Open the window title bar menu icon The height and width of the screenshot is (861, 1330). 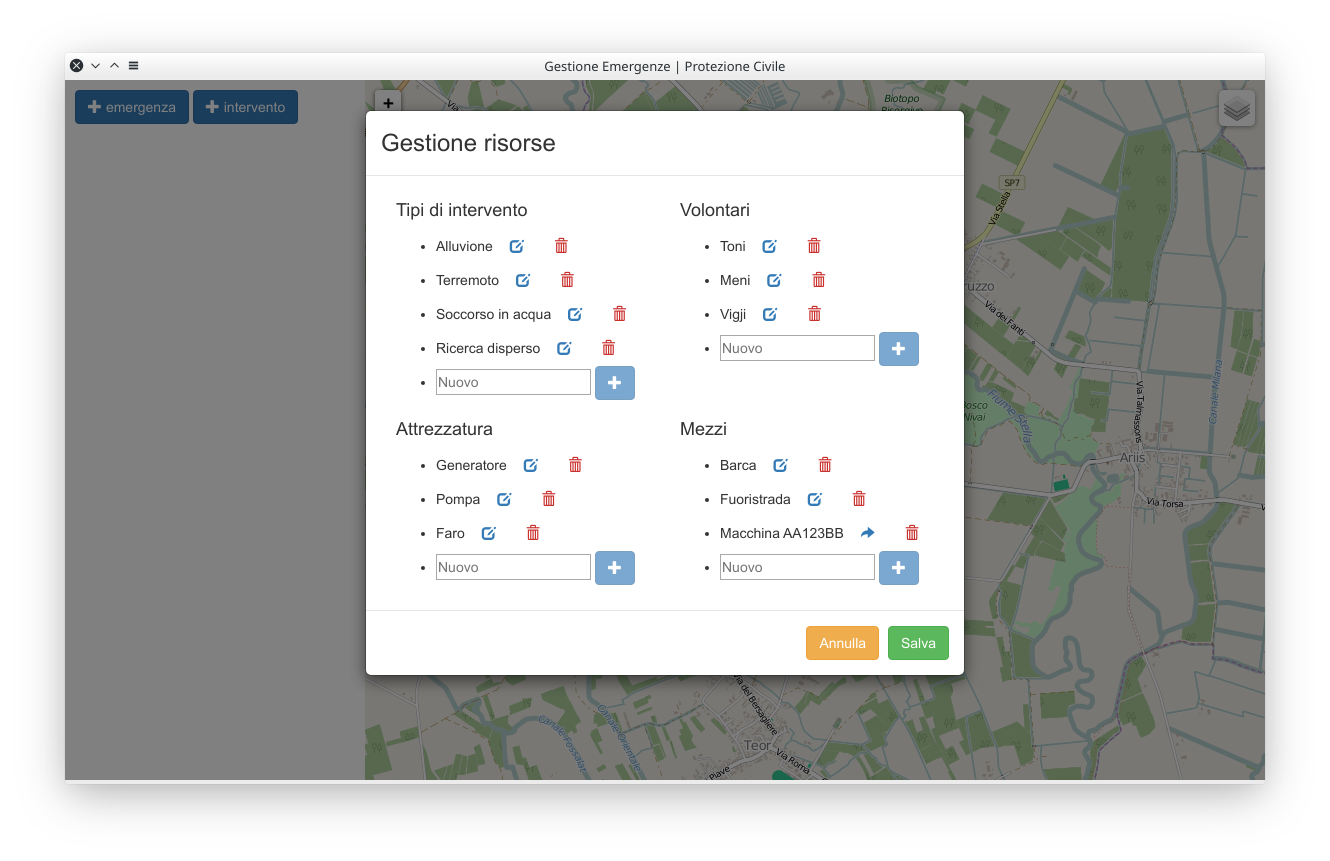click(x=133, y=66)
